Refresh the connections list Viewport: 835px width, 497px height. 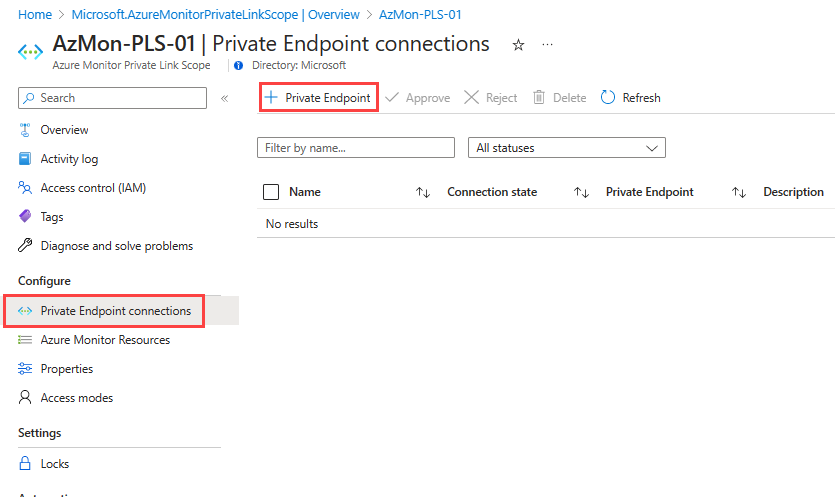coord(631,97)
